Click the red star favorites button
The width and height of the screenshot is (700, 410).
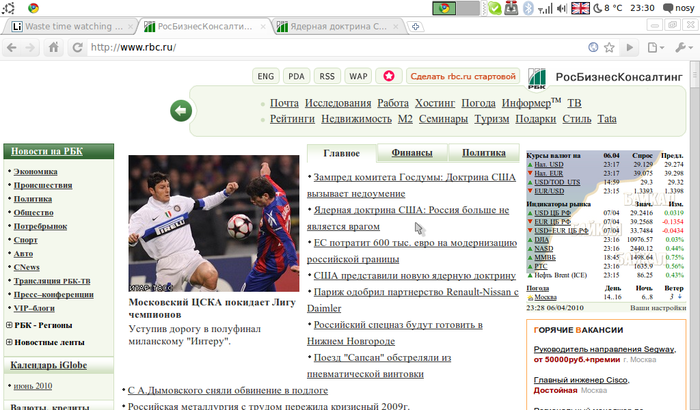coord(389,76)
